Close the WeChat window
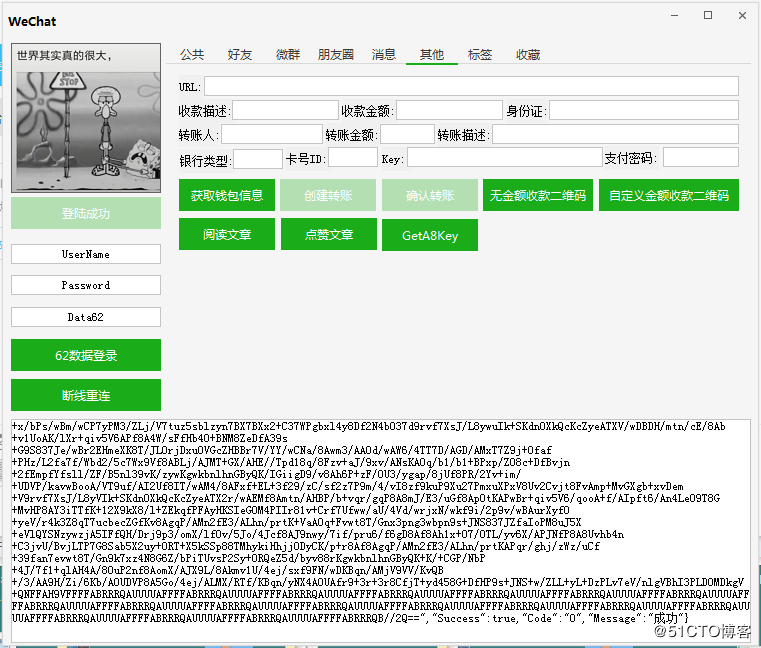This screenshot has width=761, height=648. pyautogui.click(x=742, y=16)
